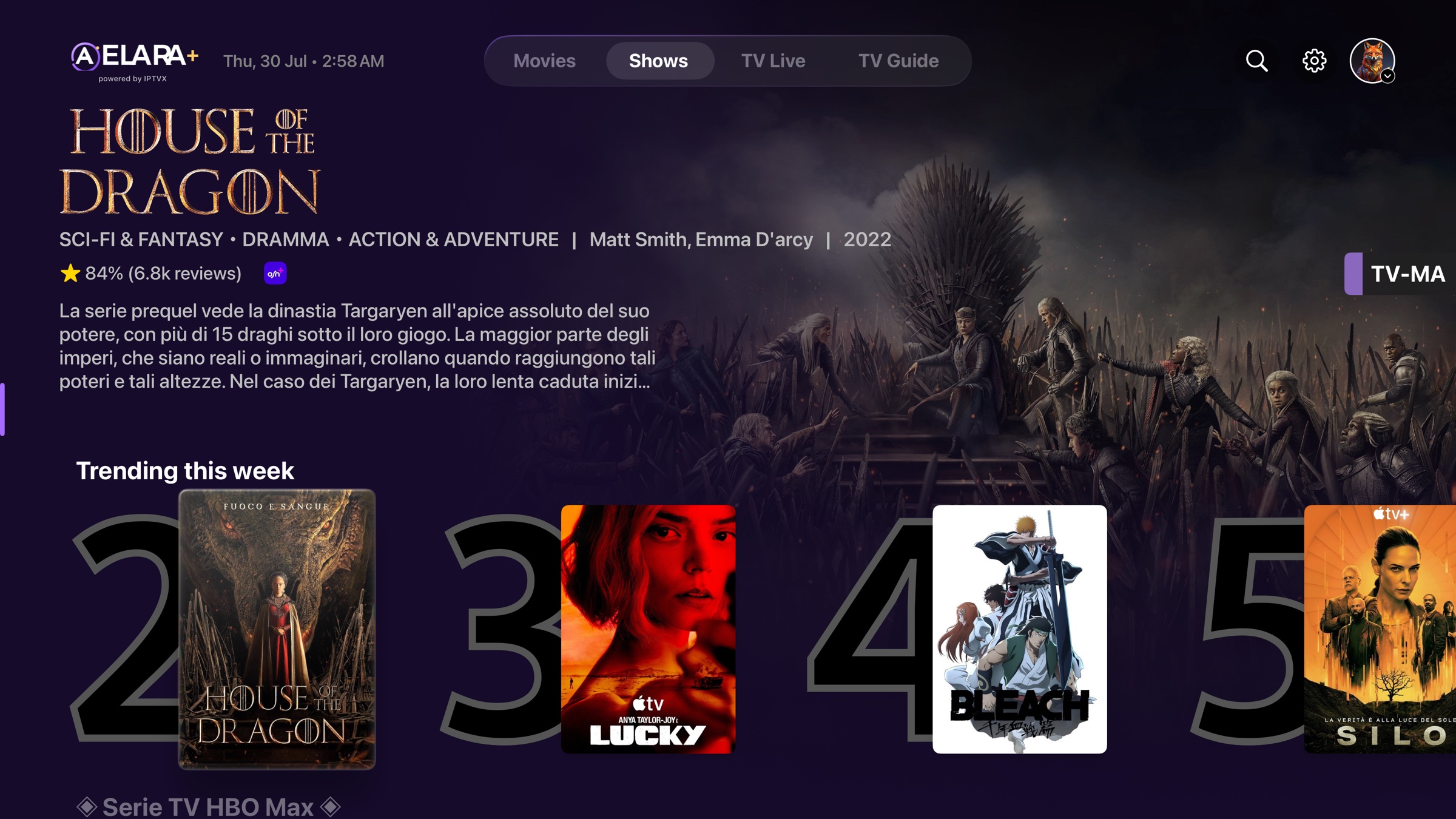Open the Silo poster

click(x=1380, y=629)
